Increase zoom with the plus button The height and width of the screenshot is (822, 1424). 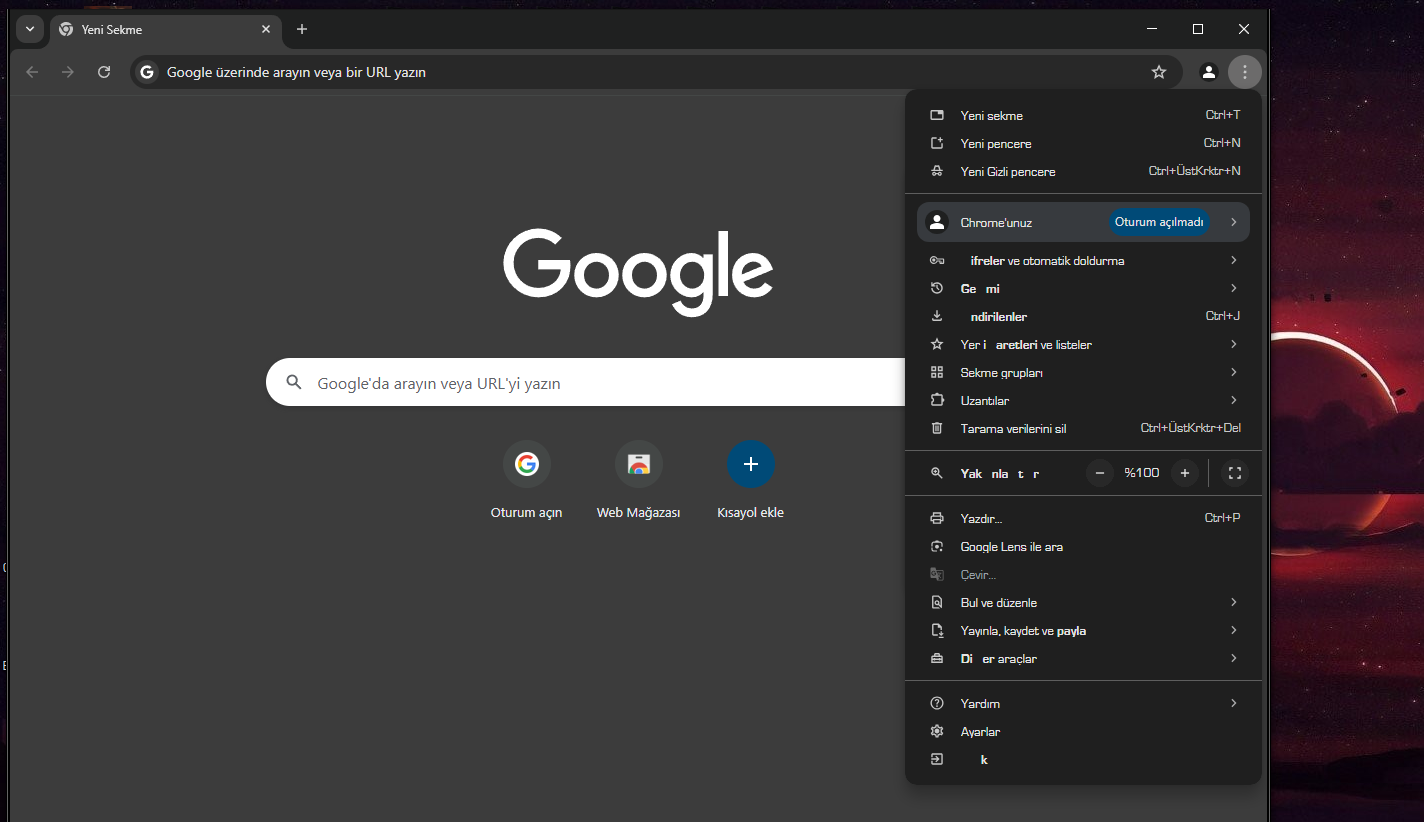1185,473
